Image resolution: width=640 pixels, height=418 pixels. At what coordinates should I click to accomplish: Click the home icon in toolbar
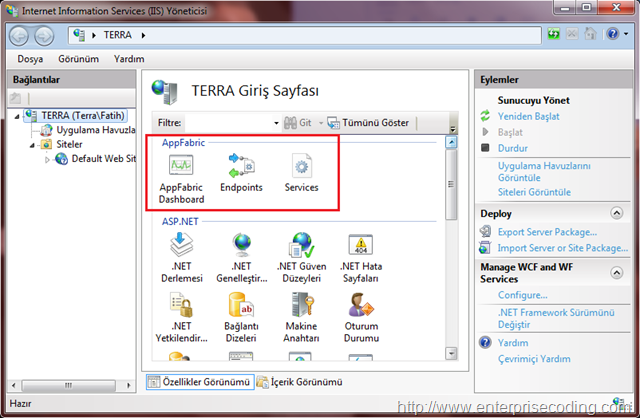coord(590,33)
